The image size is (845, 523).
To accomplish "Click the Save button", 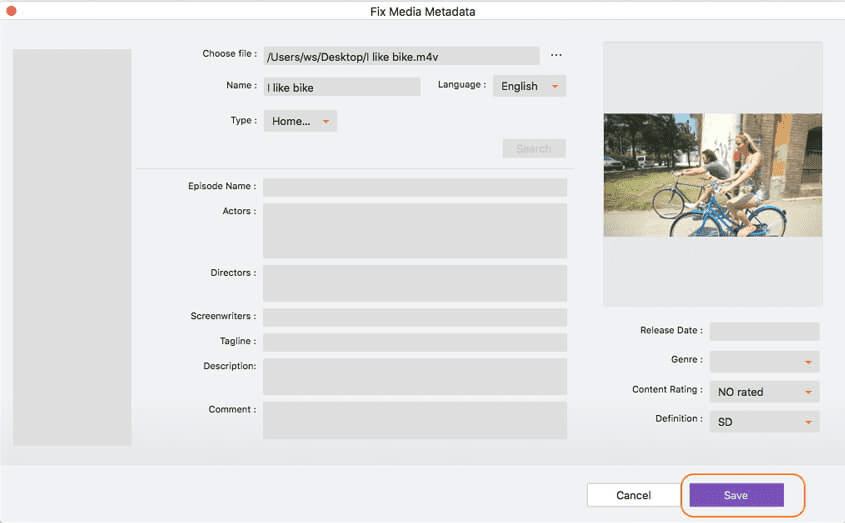I will 736,495.
